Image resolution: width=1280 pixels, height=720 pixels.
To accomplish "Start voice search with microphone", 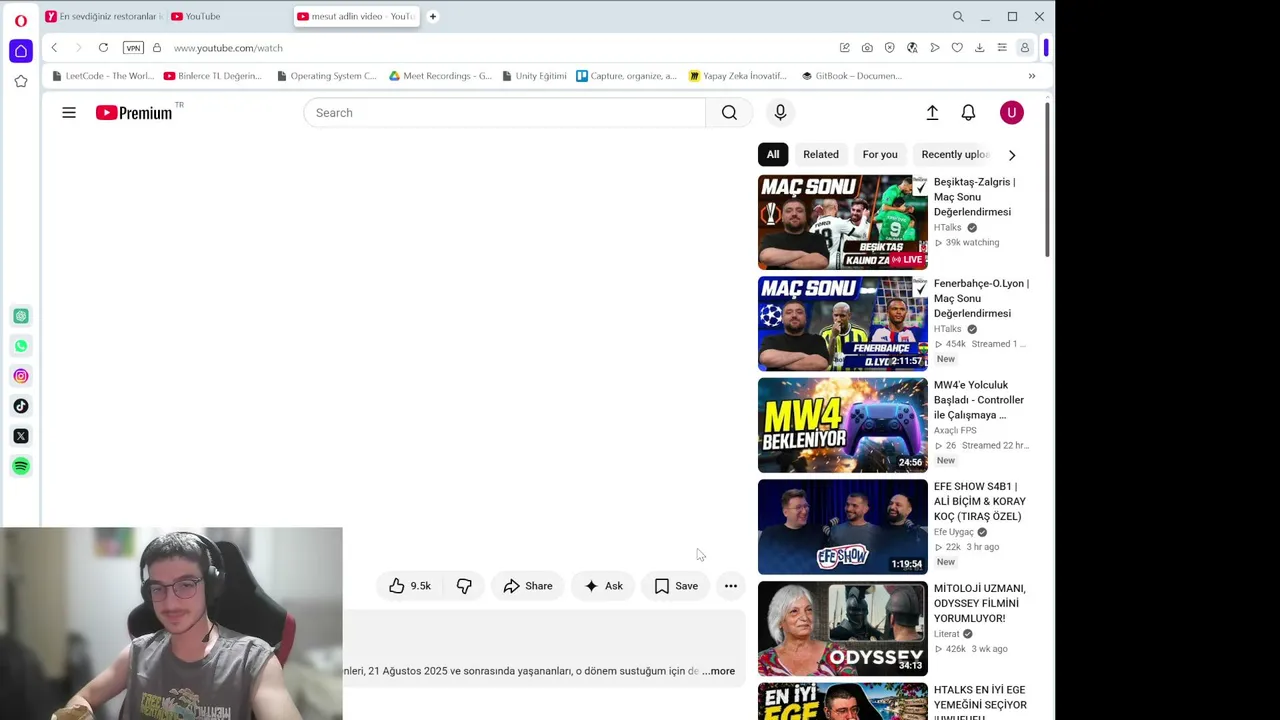I will [x=780, y=113].
